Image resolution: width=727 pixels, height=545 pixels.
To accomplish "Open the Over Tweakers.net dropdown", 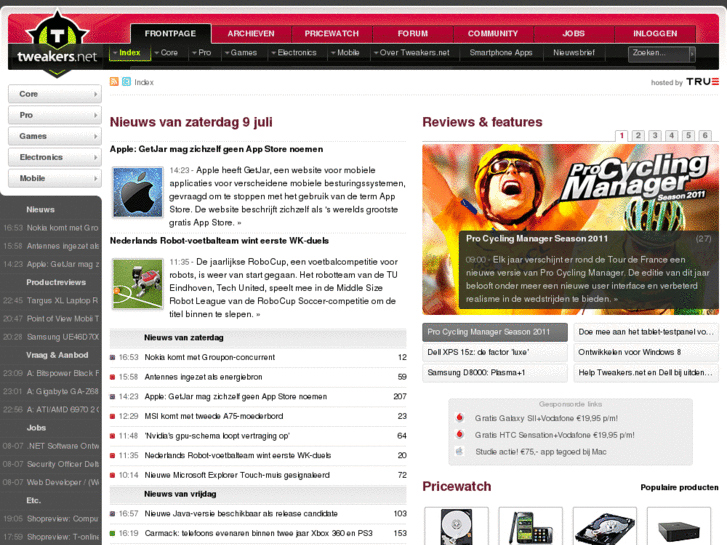I will click(x=412, y=52).
